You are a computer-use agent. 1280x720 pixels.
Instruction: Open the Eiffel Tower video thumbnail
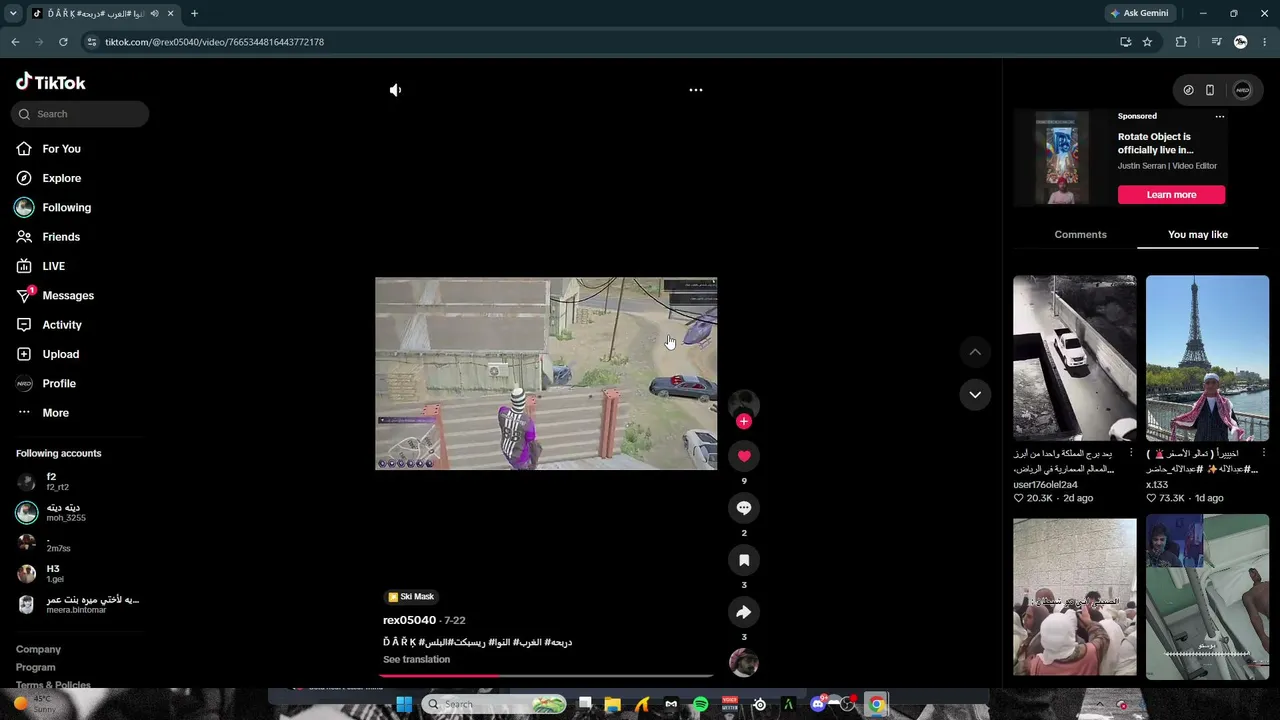click(x=1207, y=358)
